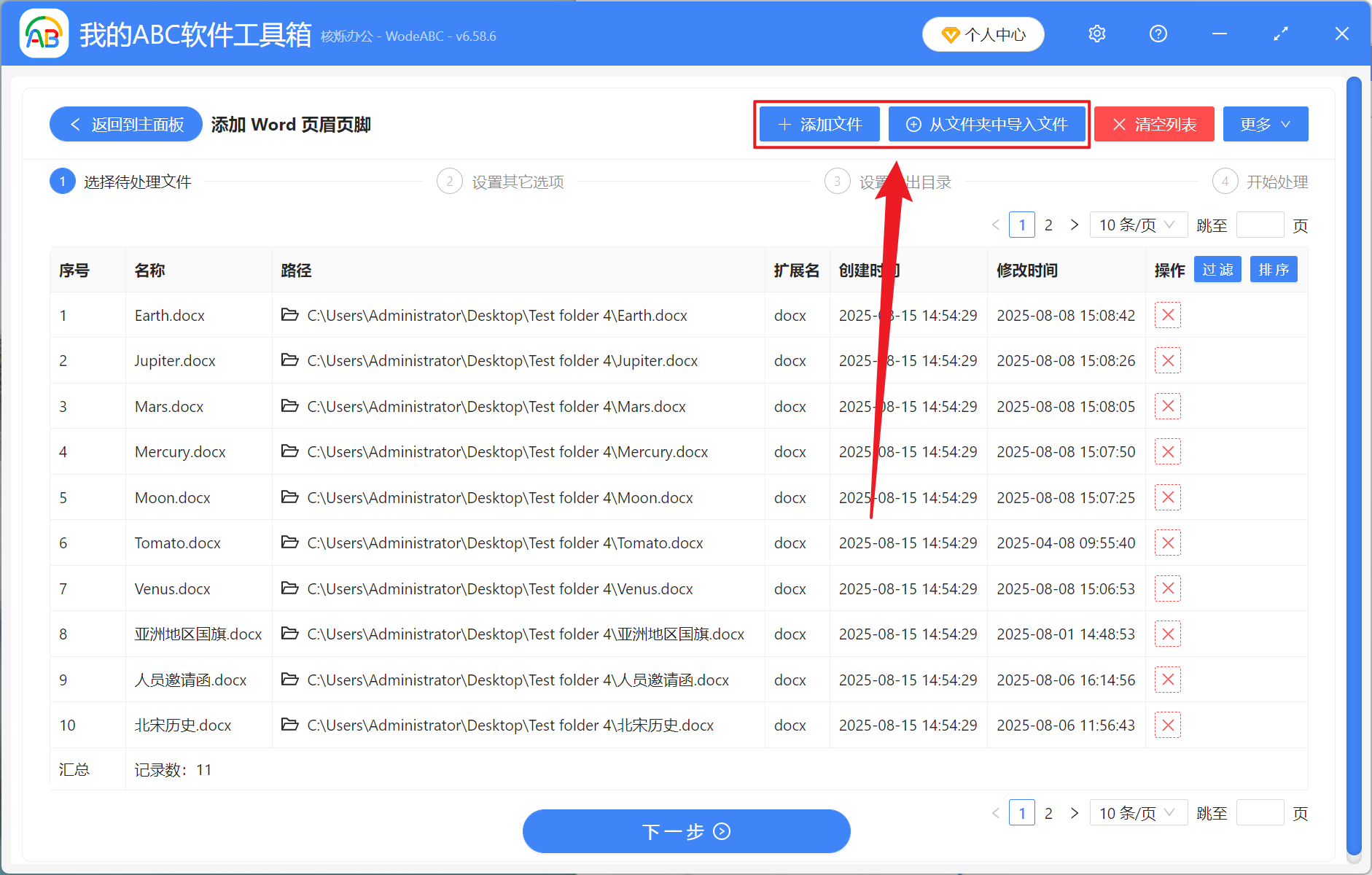The image size is (1372, 875).
Task: Click the 下一步 next step button
Action: coord(686,831)
